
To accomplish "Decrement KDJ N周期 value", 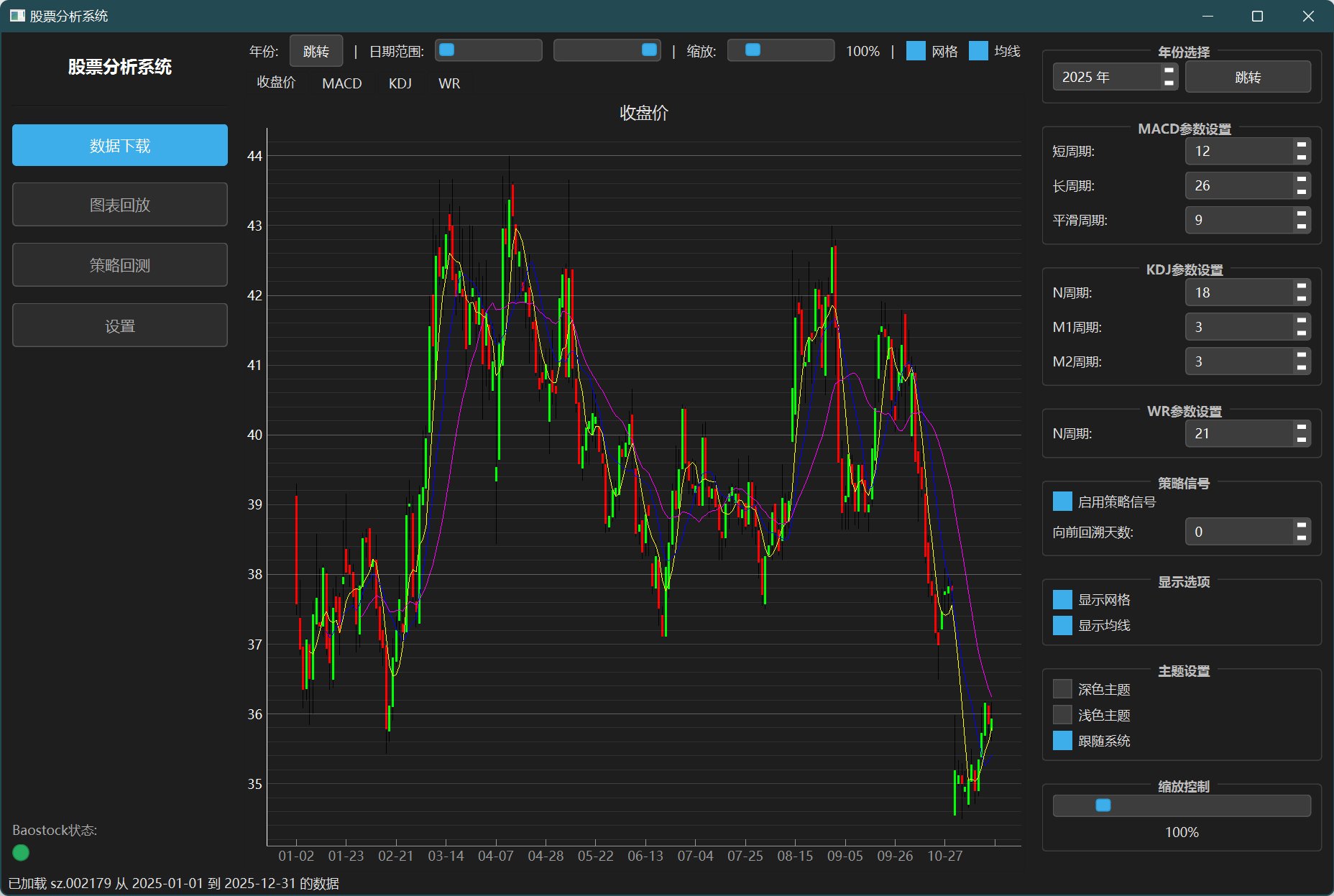I will [x=1301, y=299].
